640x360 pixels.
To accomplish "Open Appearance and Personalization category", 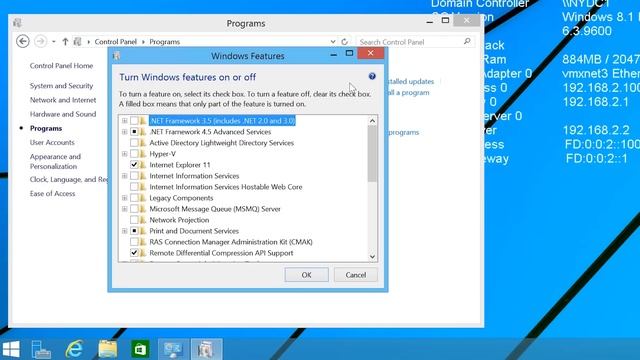I will 55,162.
